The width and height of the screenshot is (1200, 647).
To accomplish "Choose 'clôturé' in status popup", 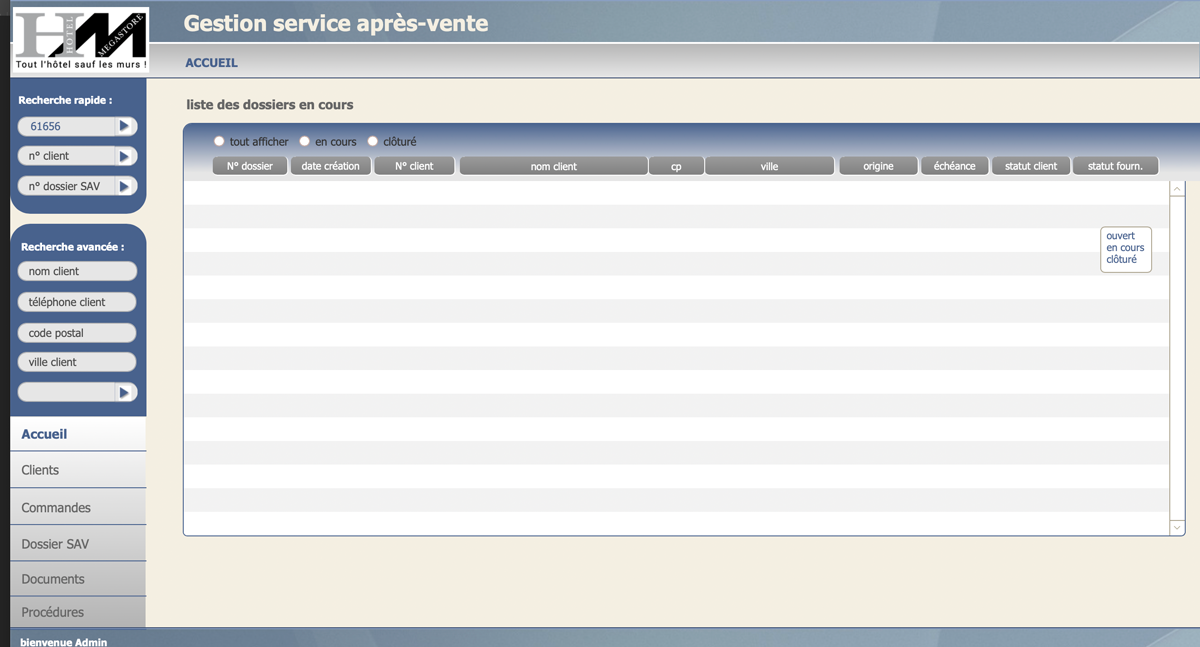I will pyautogui.click(x=1121, y=260).
